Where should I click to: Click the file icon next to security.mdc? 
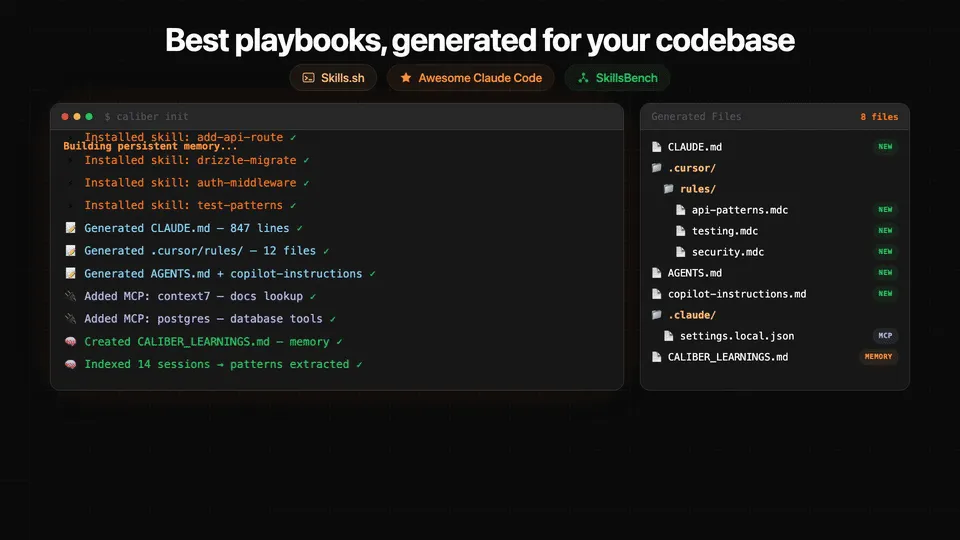pyautogui.click(x=680, y=252)
